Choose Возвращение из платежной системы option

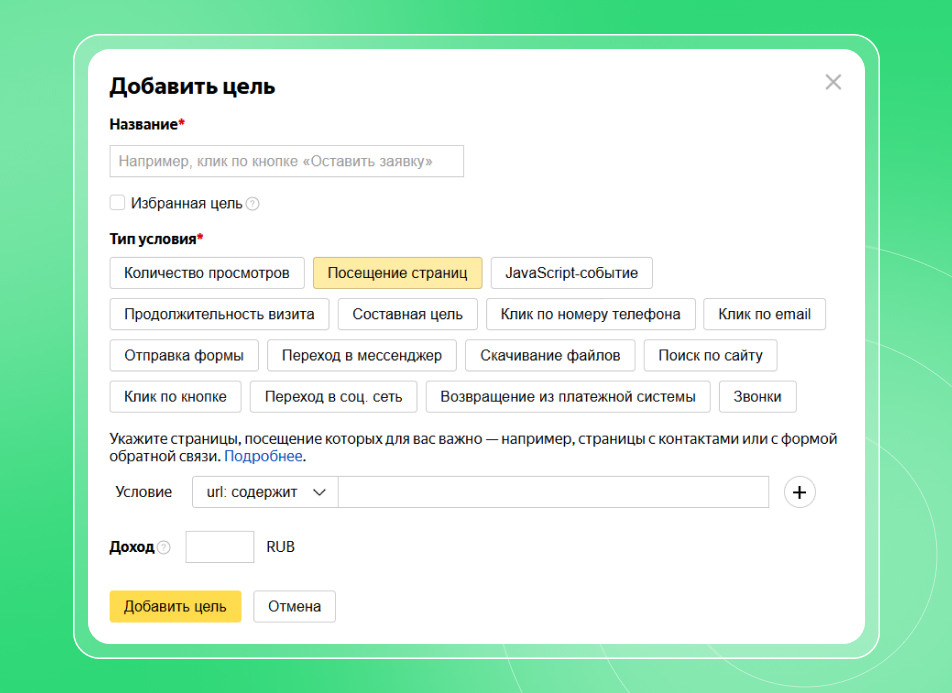568,397
